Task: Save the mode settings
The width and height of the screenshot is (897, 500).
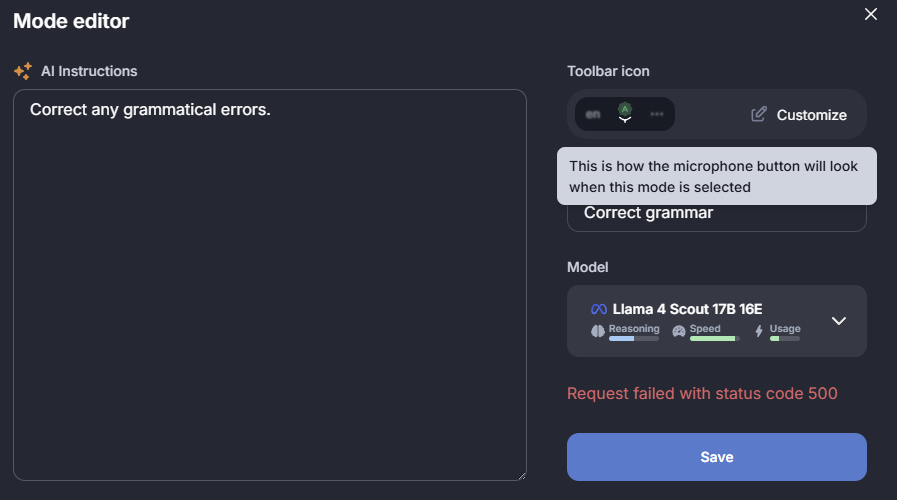Action: coord(717,457)
